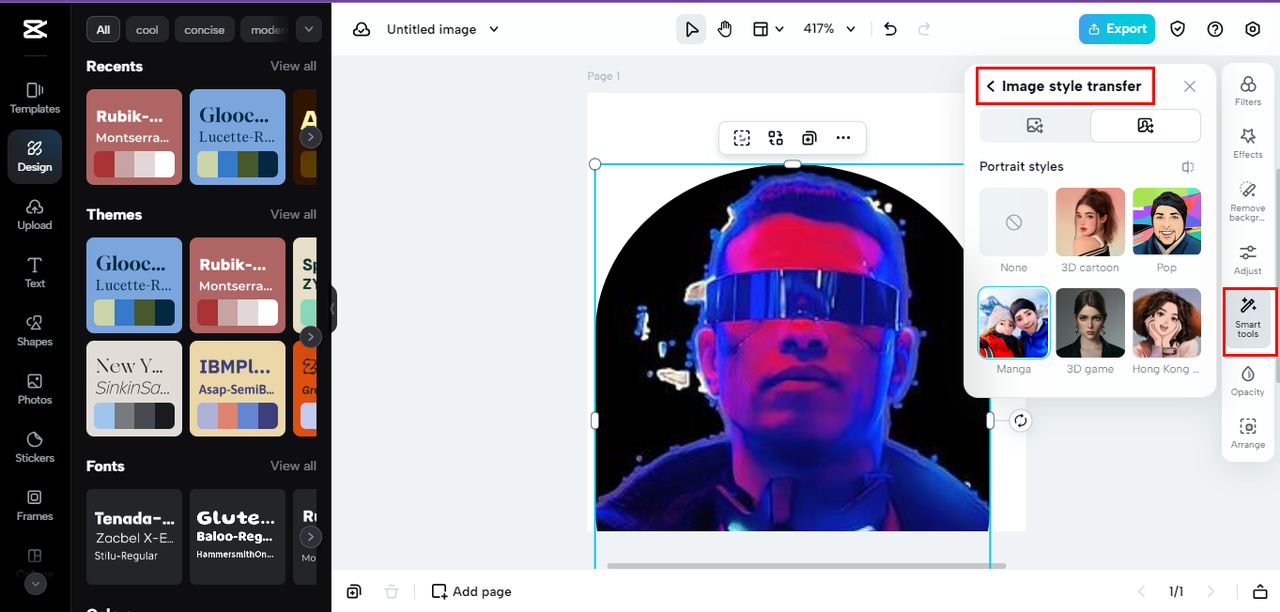
Task: Select the concise style filter tab
Action: 205,29
